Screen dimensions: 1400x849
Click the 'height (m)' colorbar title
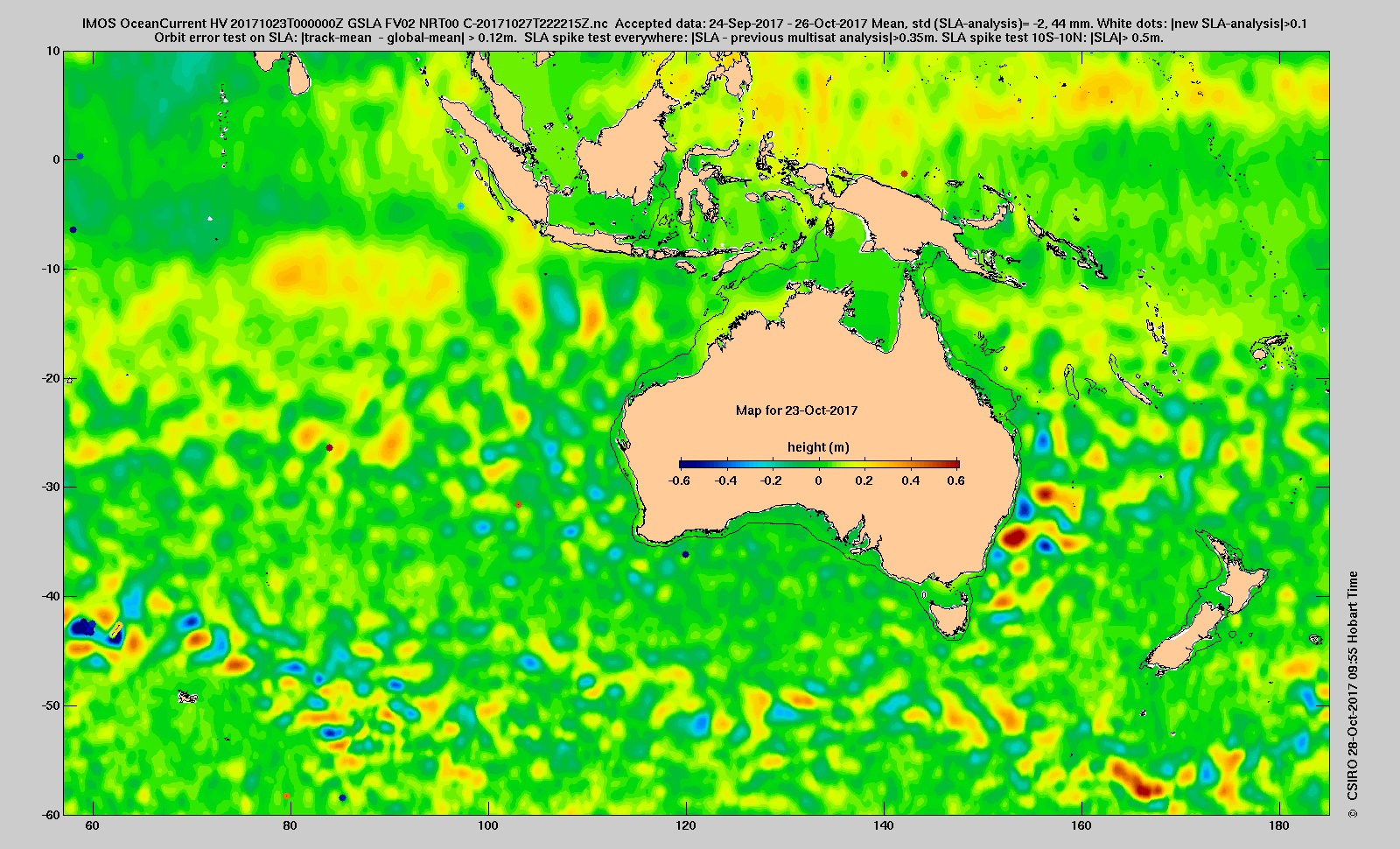818,447
